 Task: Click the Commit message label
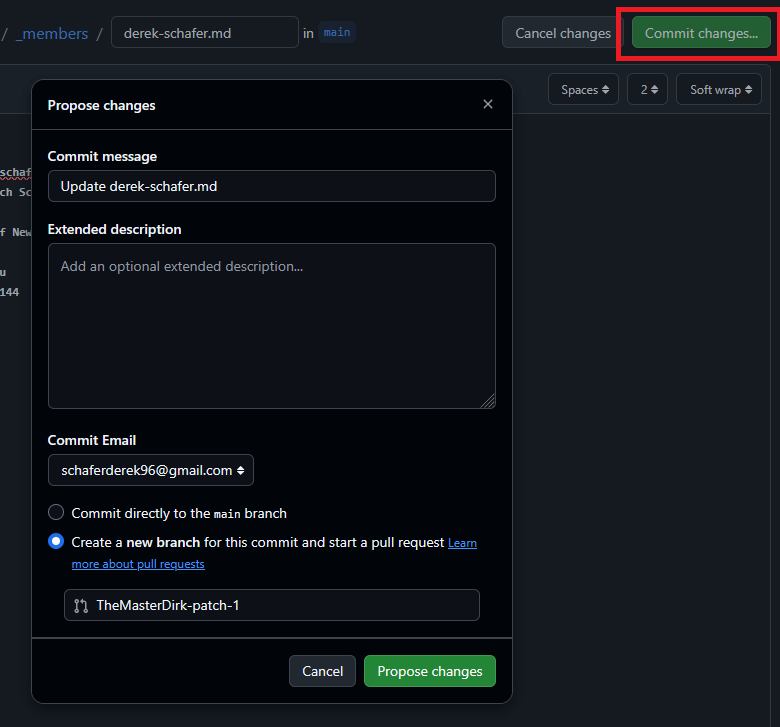(x=102, y=156)
